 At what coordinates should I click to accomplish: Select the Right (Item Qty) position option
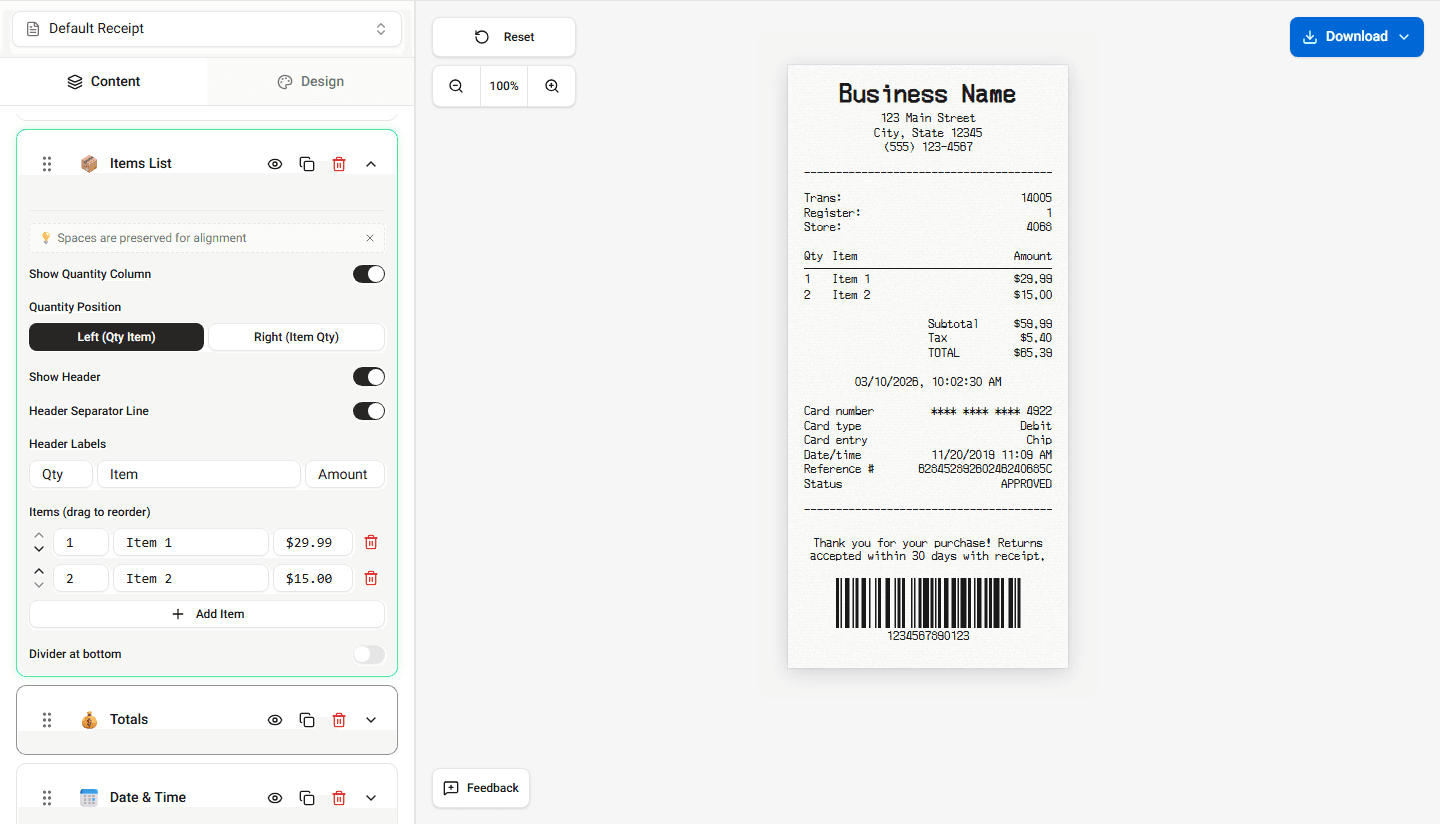[x=296, y=337]
